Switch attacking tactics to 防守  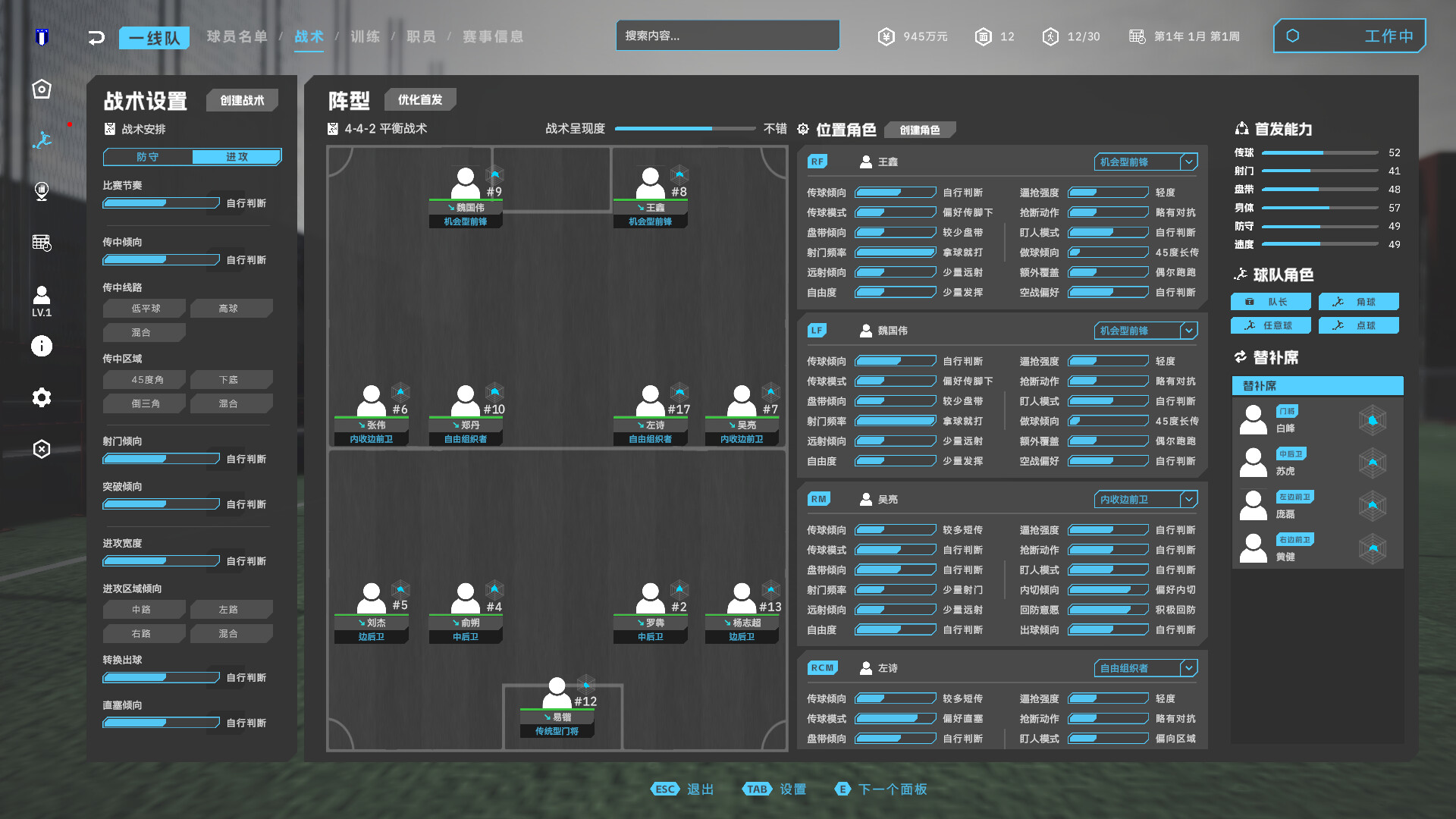point(148,157)
